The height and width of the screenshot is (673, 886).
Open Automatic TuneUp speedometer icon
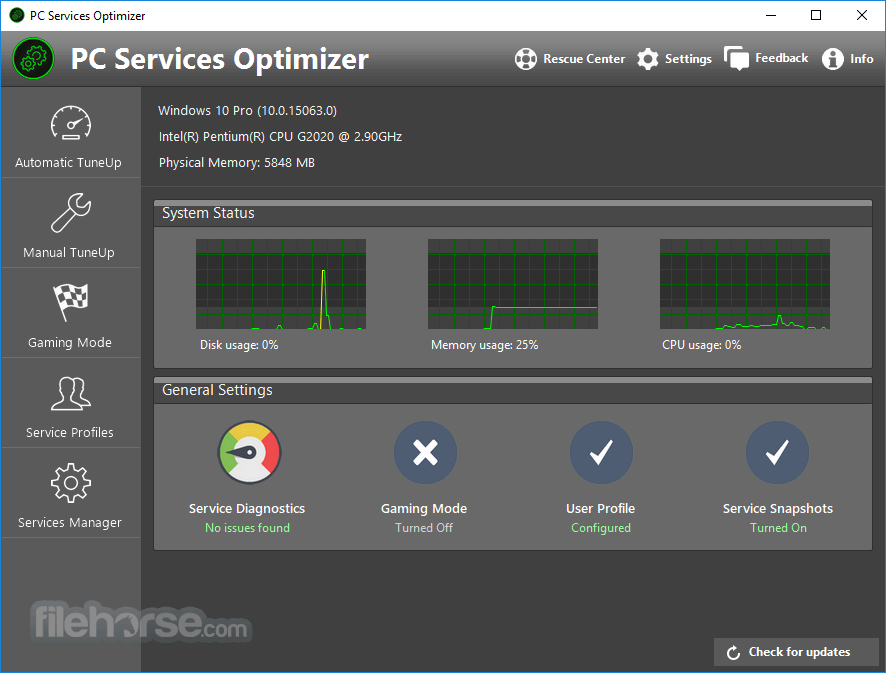click(71, 123)
